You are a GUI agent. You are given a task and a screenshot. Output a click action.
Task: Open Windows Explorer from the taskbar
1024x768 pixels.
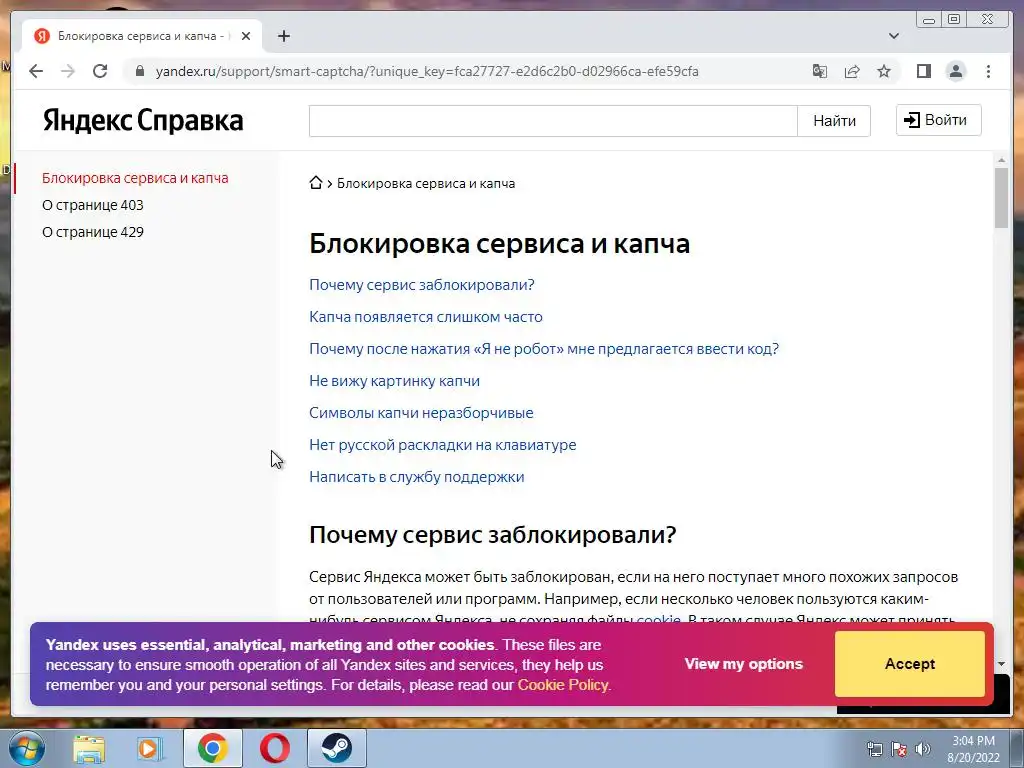(x=89, y=748)
